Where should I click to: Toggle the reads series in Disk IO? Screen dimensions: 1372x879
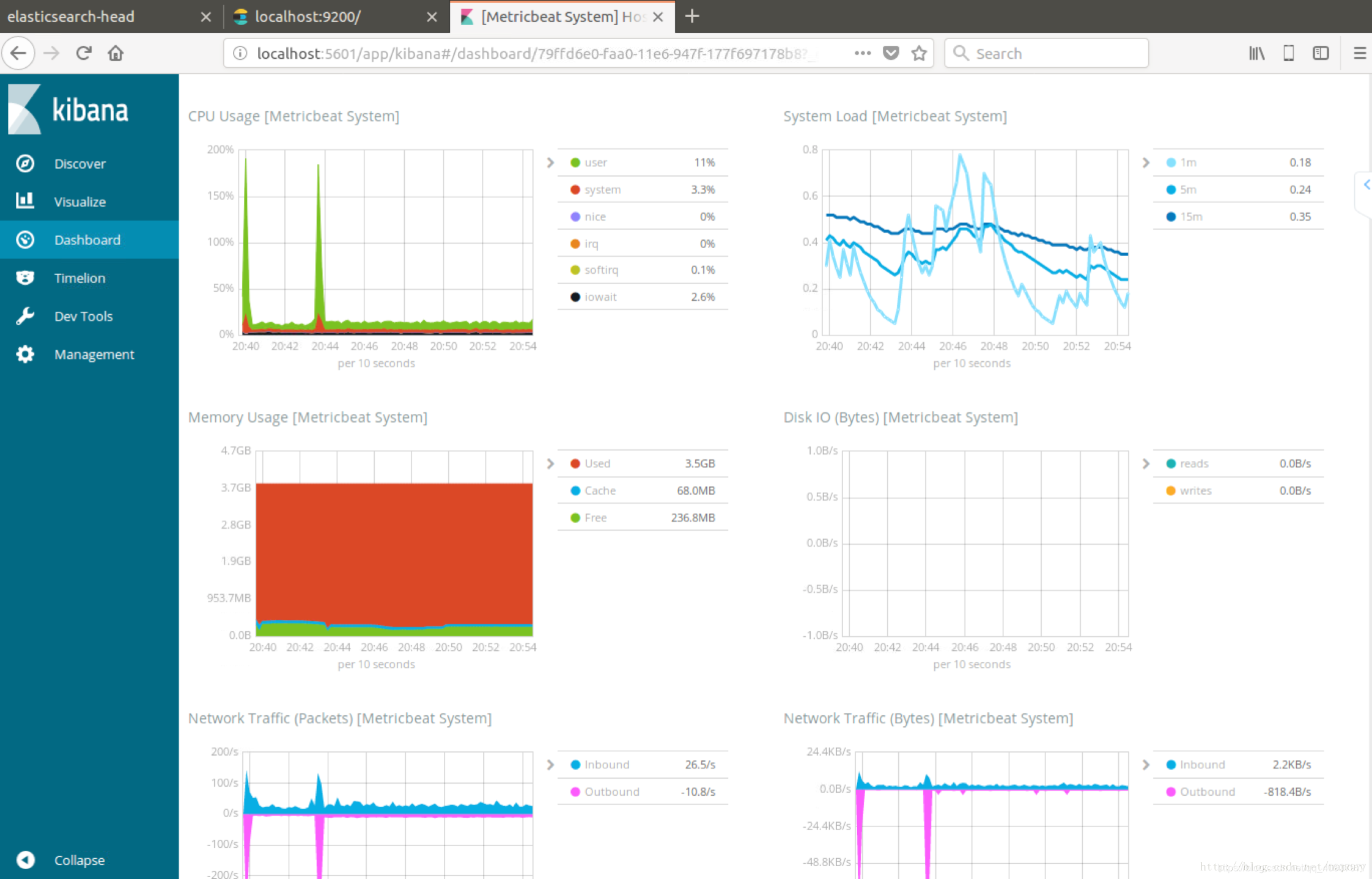pos(1238,463)
